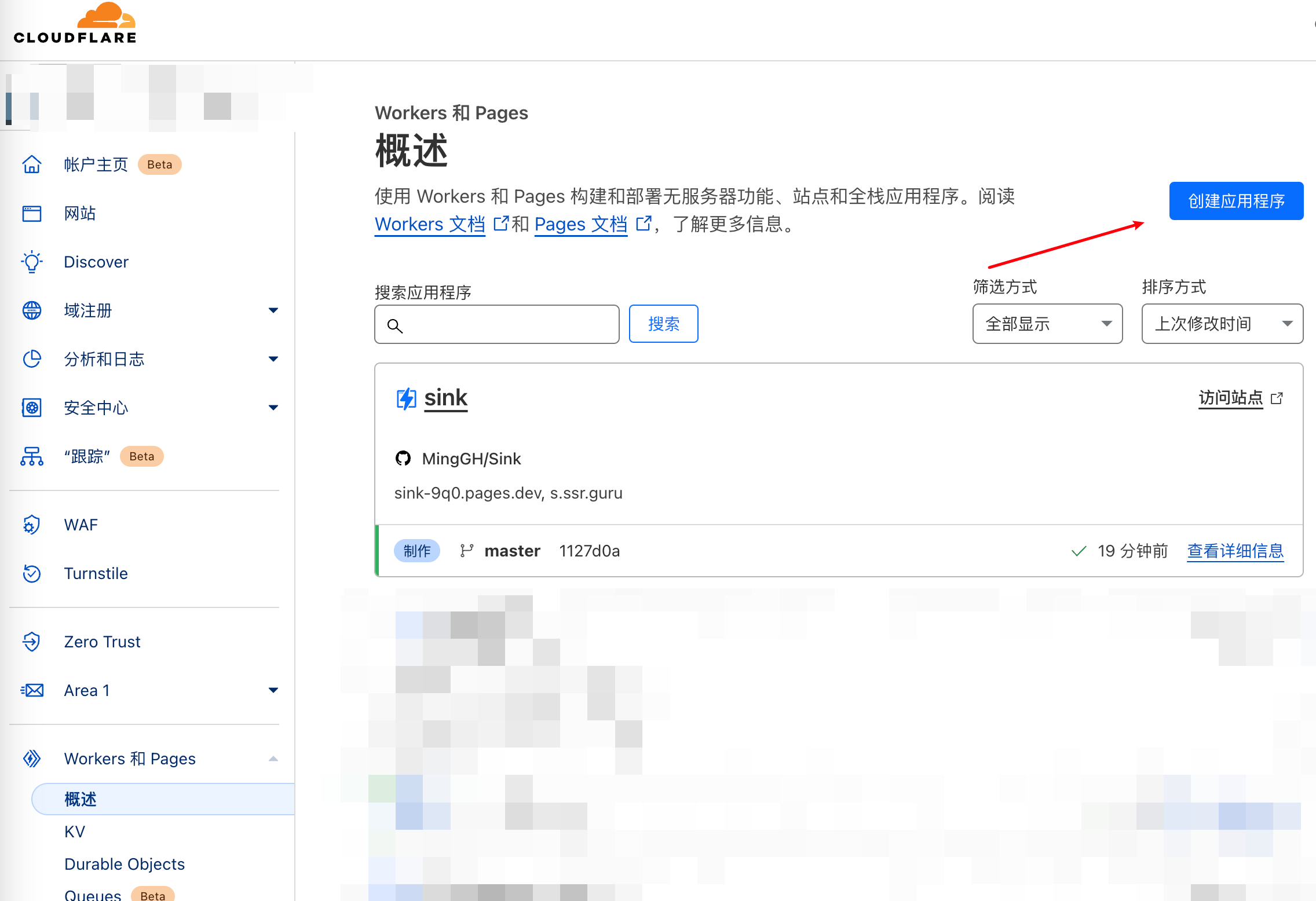Focus the 搜索应用程序 input field
This screenshot has width=1316, height=901.
point(497,324)
